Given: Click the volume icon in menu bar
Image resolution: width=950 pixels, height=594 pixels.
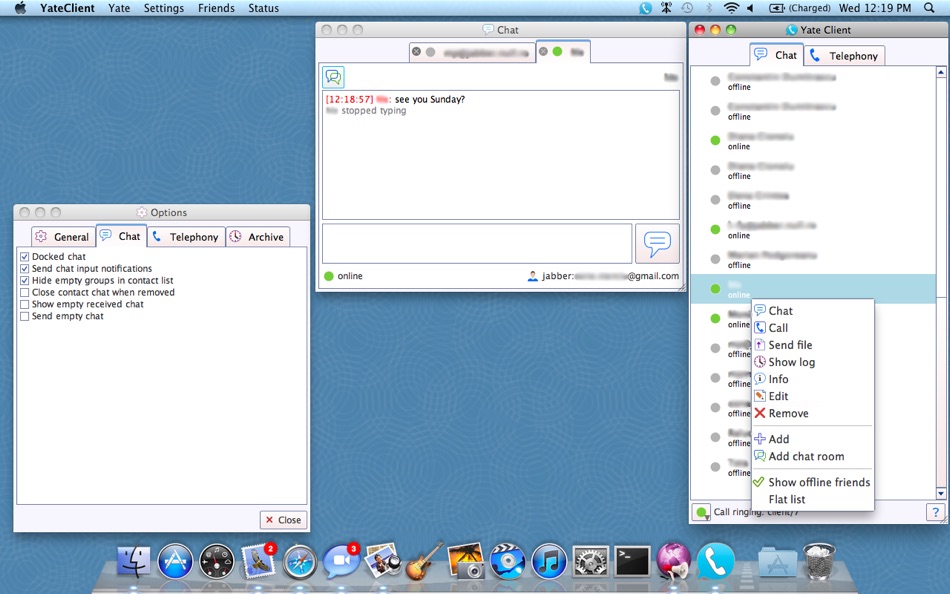Looking at the screenshot, I should pyautogui.click(x=750, y=8).
